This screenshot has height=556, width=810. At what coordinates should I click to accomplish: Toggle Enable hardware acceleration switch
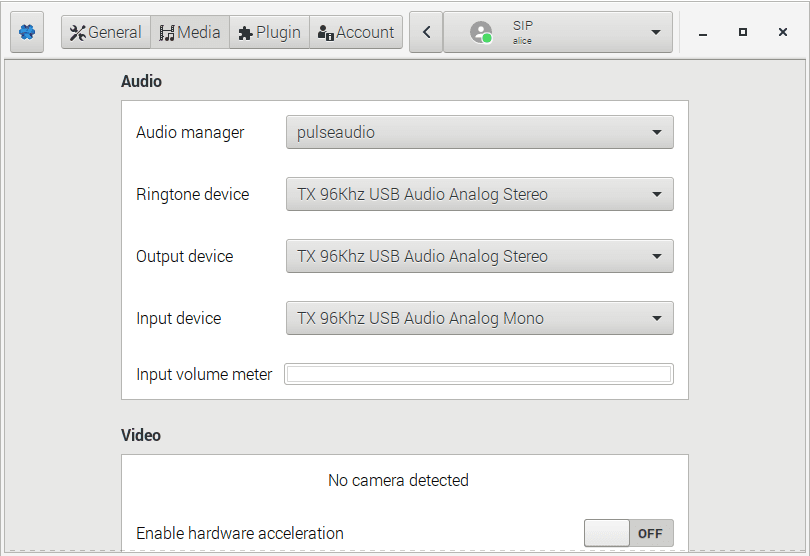tap(629, 533)
